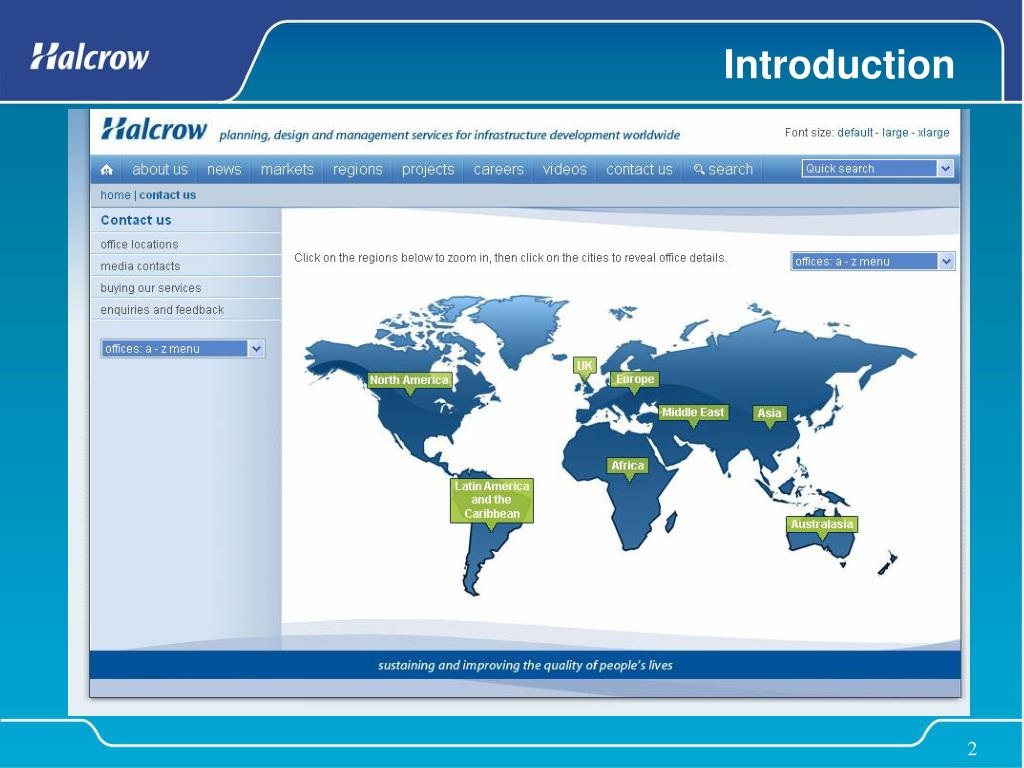Open the careers page
Image resolution: width=1024 pixels, height=768 pixels.
pyautogui.click(x=499, y=169)
